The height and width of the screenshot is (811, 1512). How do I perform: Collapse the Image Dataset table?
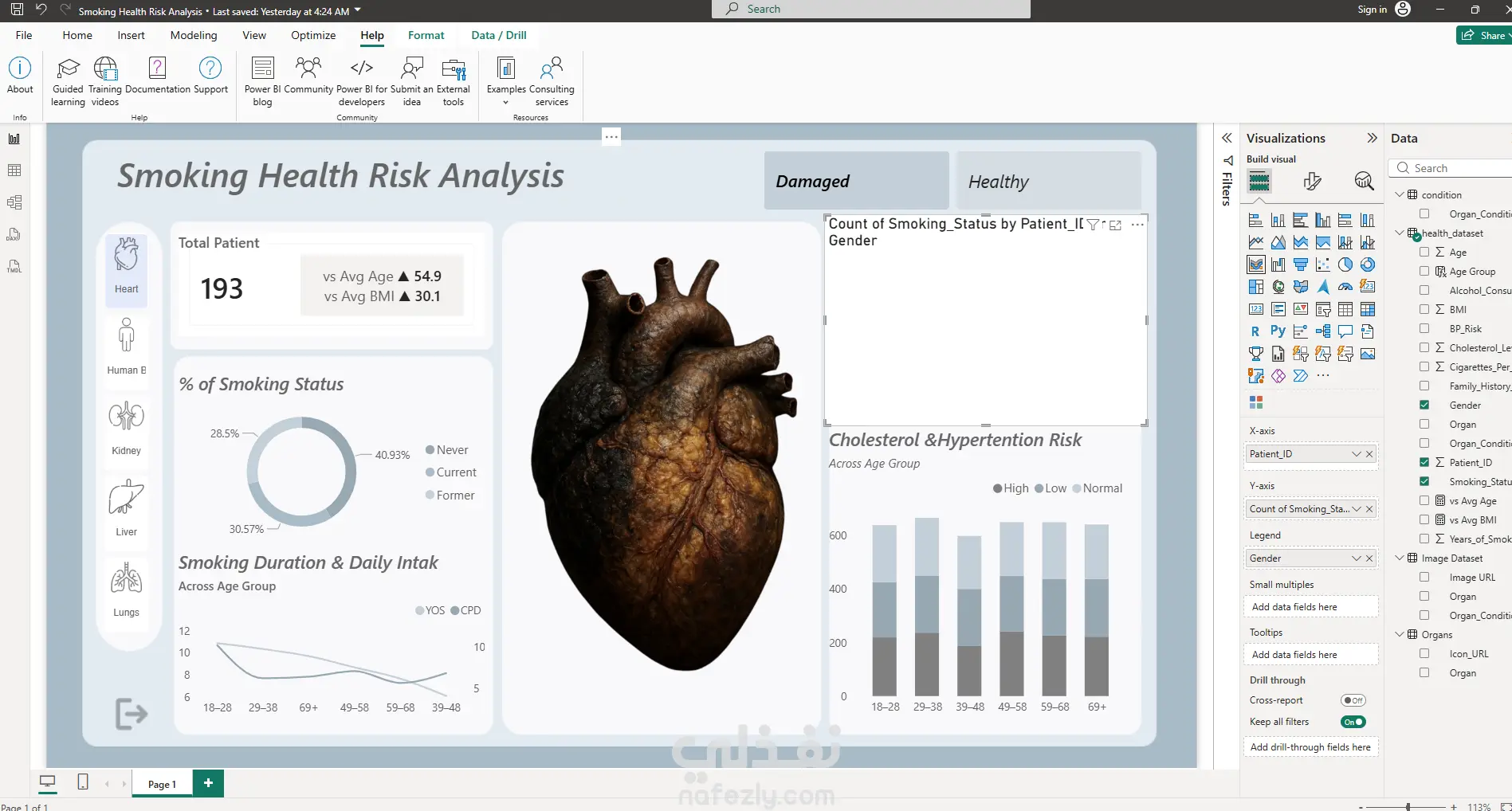(1400, 558)
